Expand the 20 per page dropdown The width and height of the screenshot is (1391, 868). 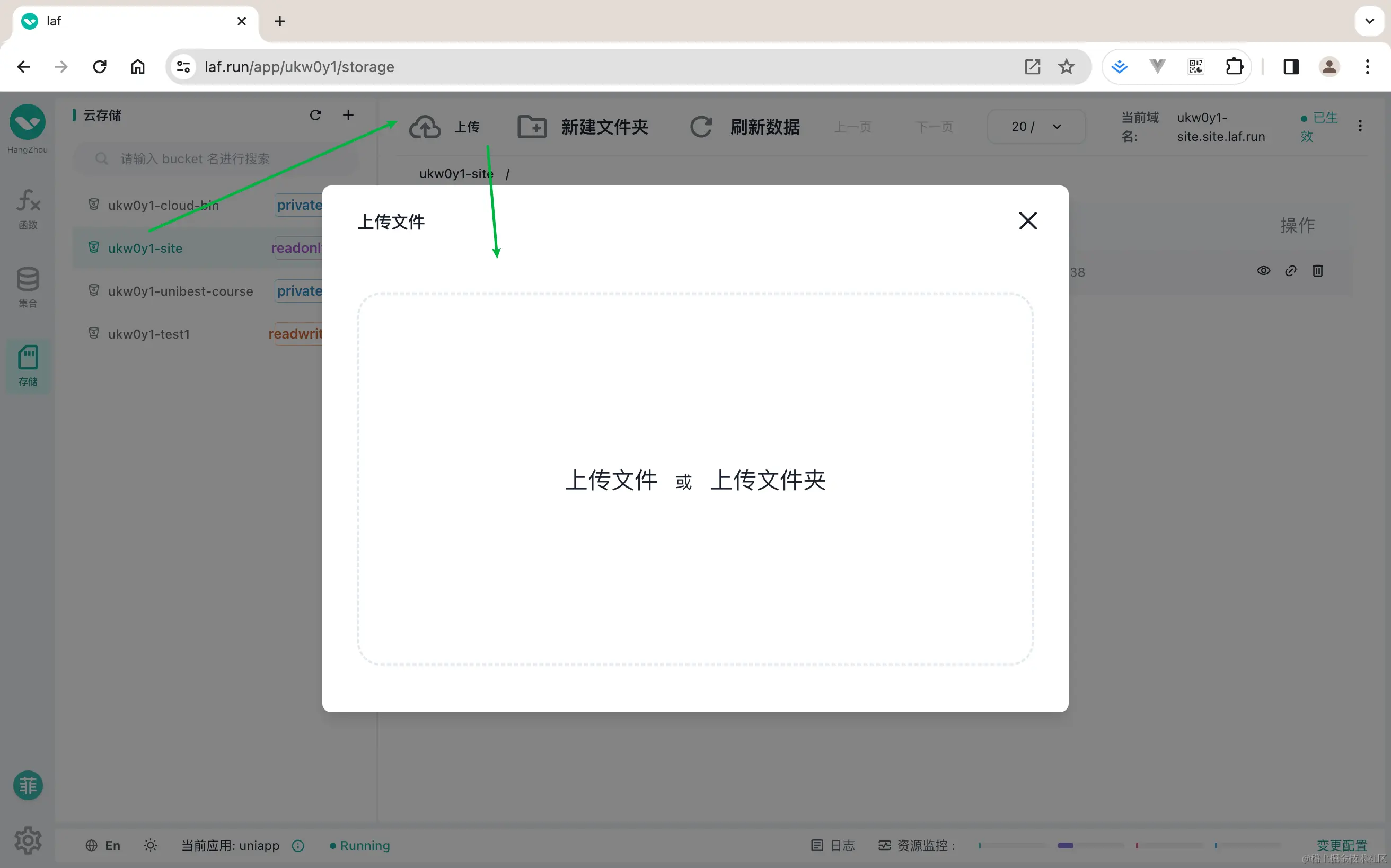pyautogui.click(x=1035, y=127)
